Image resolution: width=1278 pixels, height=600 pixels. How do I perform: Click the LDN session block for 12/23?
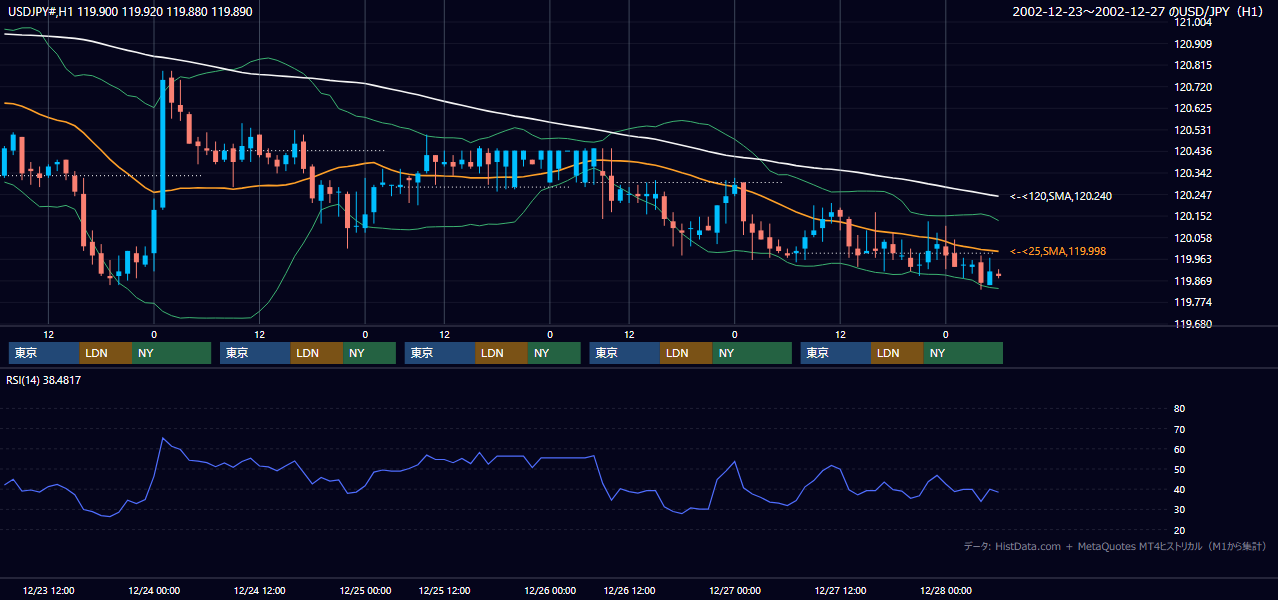[x=105, y=353]
